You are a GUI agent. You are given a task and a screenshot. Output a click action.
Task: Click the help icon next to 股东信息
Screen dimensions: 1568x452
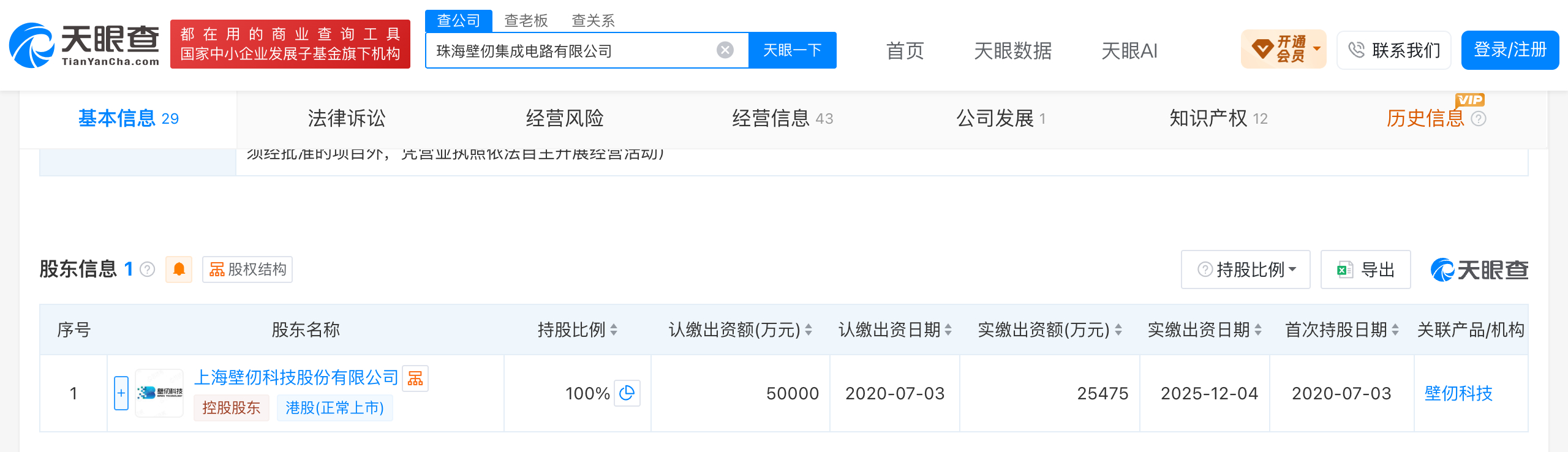[148, 269]
